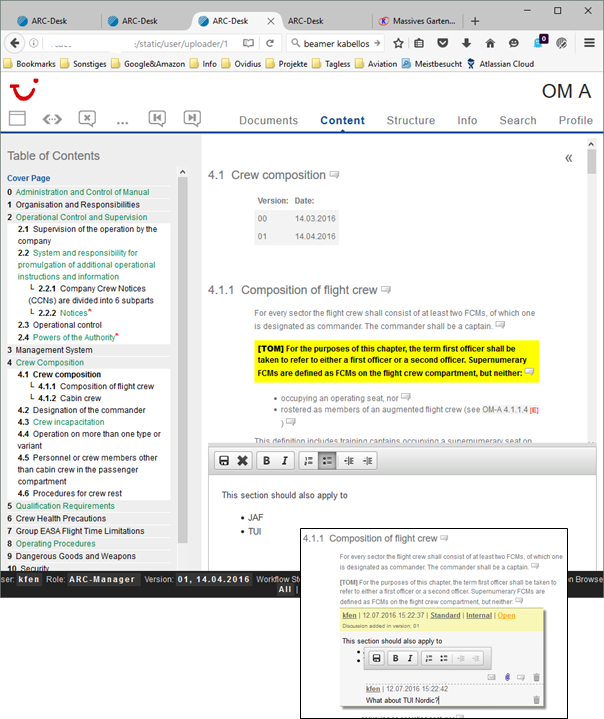Image resolution: width=604 pixels, height=719 pixels.
Task: Click the italic button in the inset editor toolbar
Action: click(x=410, y=658)
